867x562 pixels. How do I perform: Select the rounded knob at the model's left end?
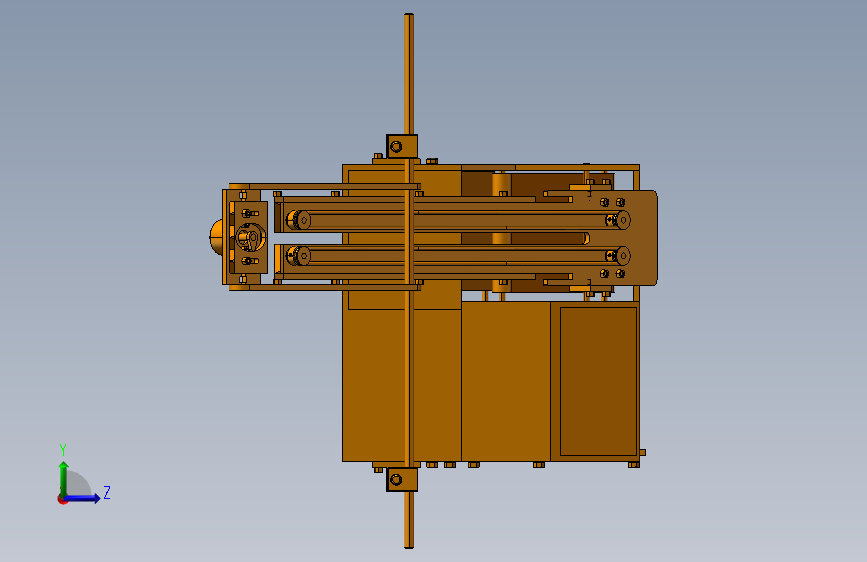(216, 237)
